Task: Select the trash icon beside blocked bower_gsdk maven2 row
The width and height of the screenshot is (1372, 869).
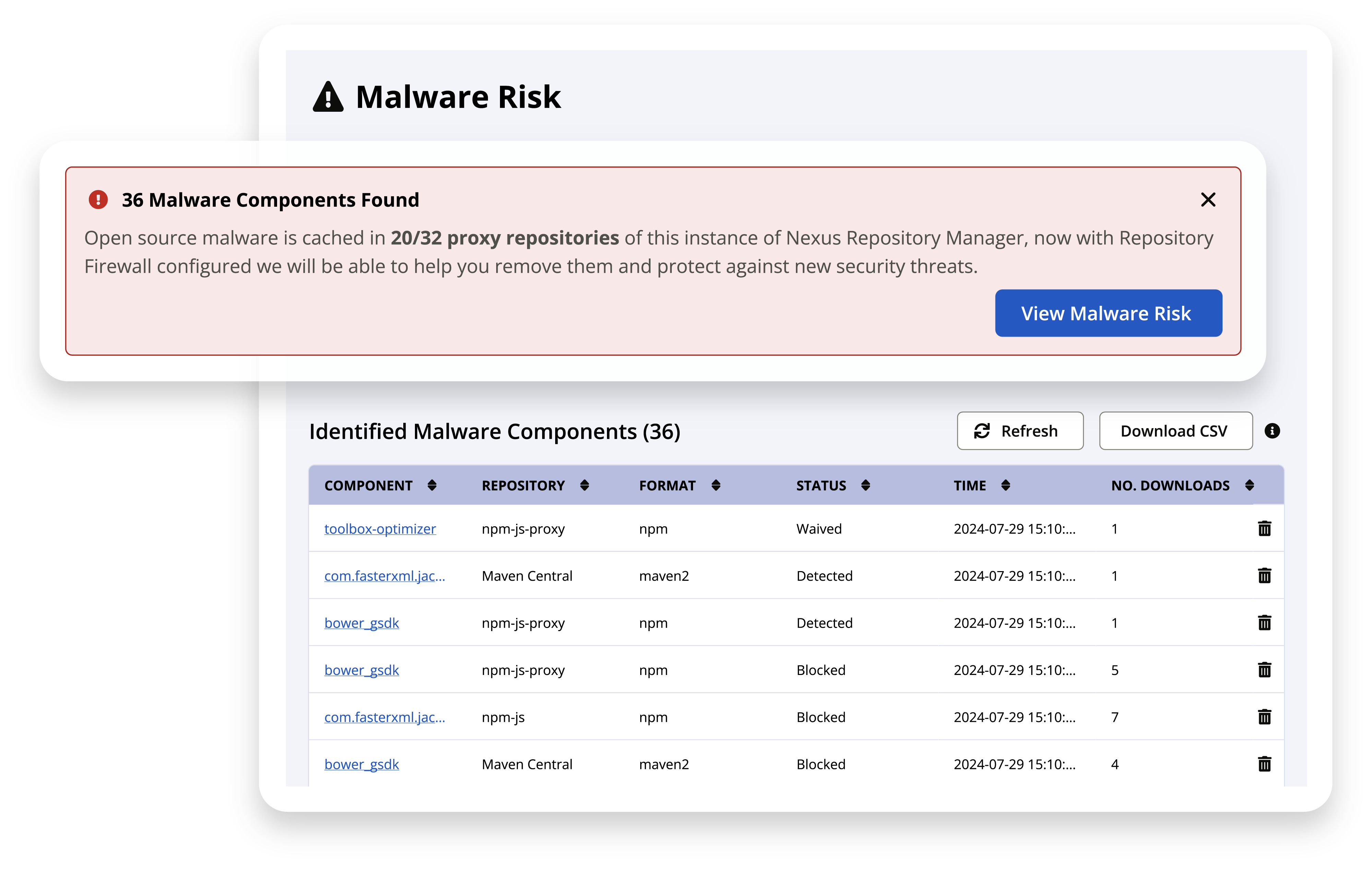Action: (x=1265, y=764)
